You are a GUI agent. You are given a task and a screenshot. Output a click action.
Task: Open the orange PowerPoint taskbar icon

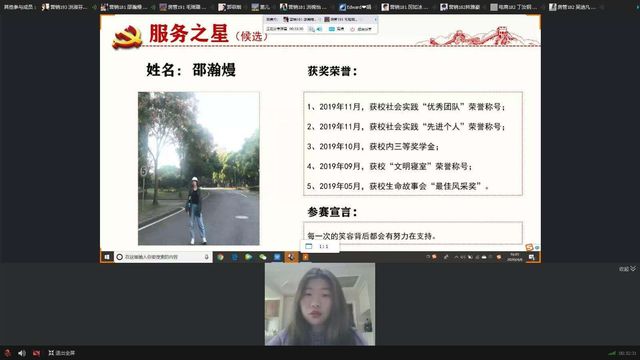tap(305, 257)
